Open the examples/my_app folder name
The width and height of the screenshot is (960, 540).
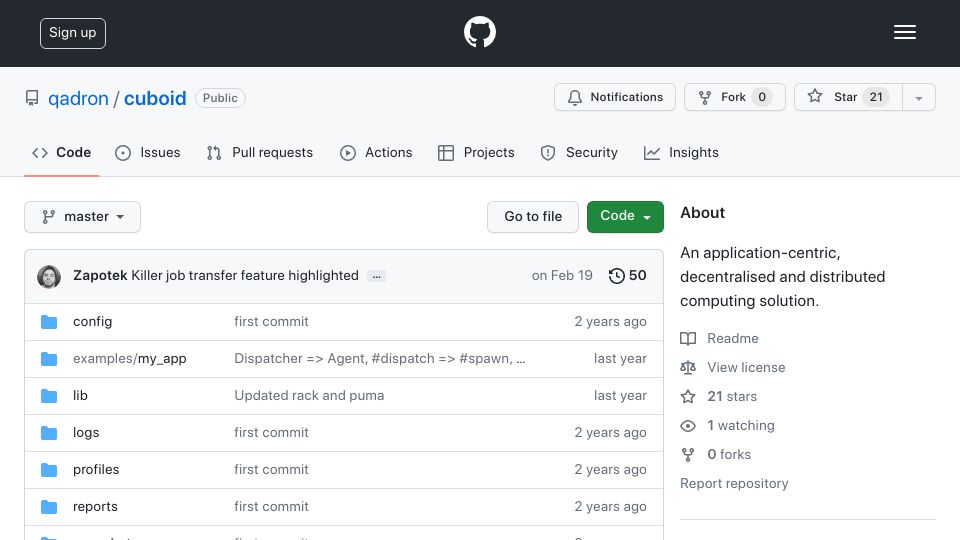coord(130,359)
